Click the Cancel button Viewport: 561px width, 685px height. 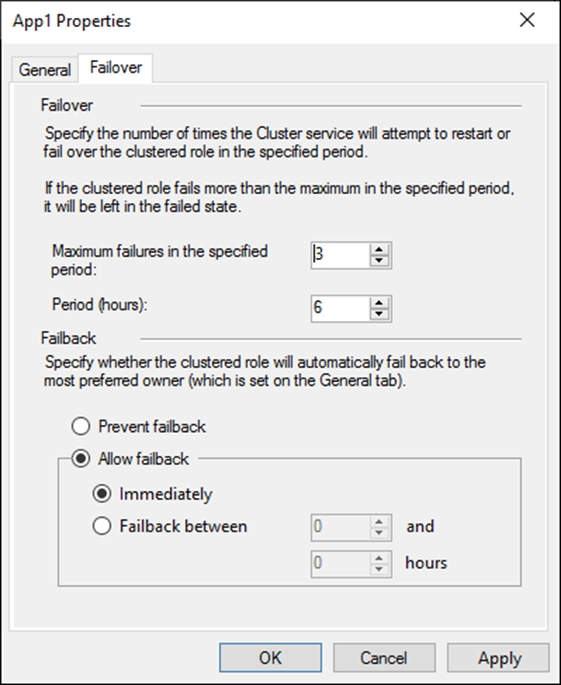[384, 657]
